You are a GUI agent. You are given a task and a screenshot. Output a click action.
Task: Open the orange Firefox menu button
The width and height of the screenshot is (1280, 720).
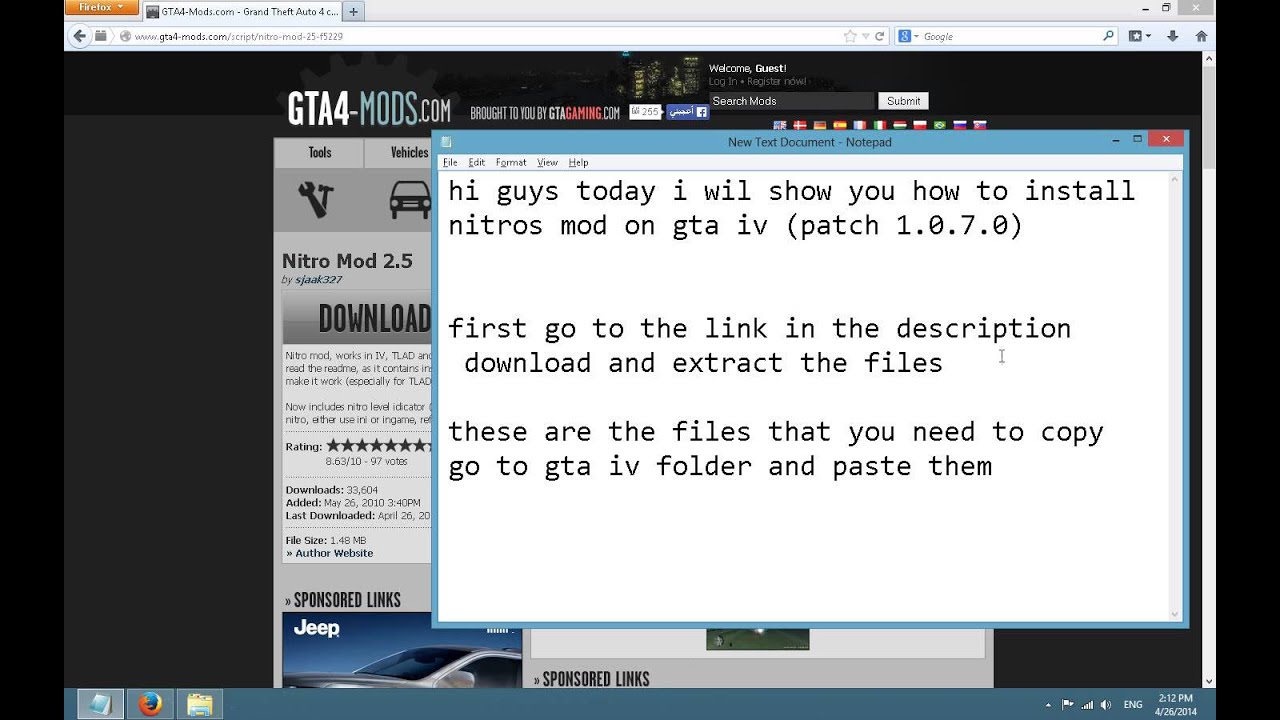coord(101,8)
